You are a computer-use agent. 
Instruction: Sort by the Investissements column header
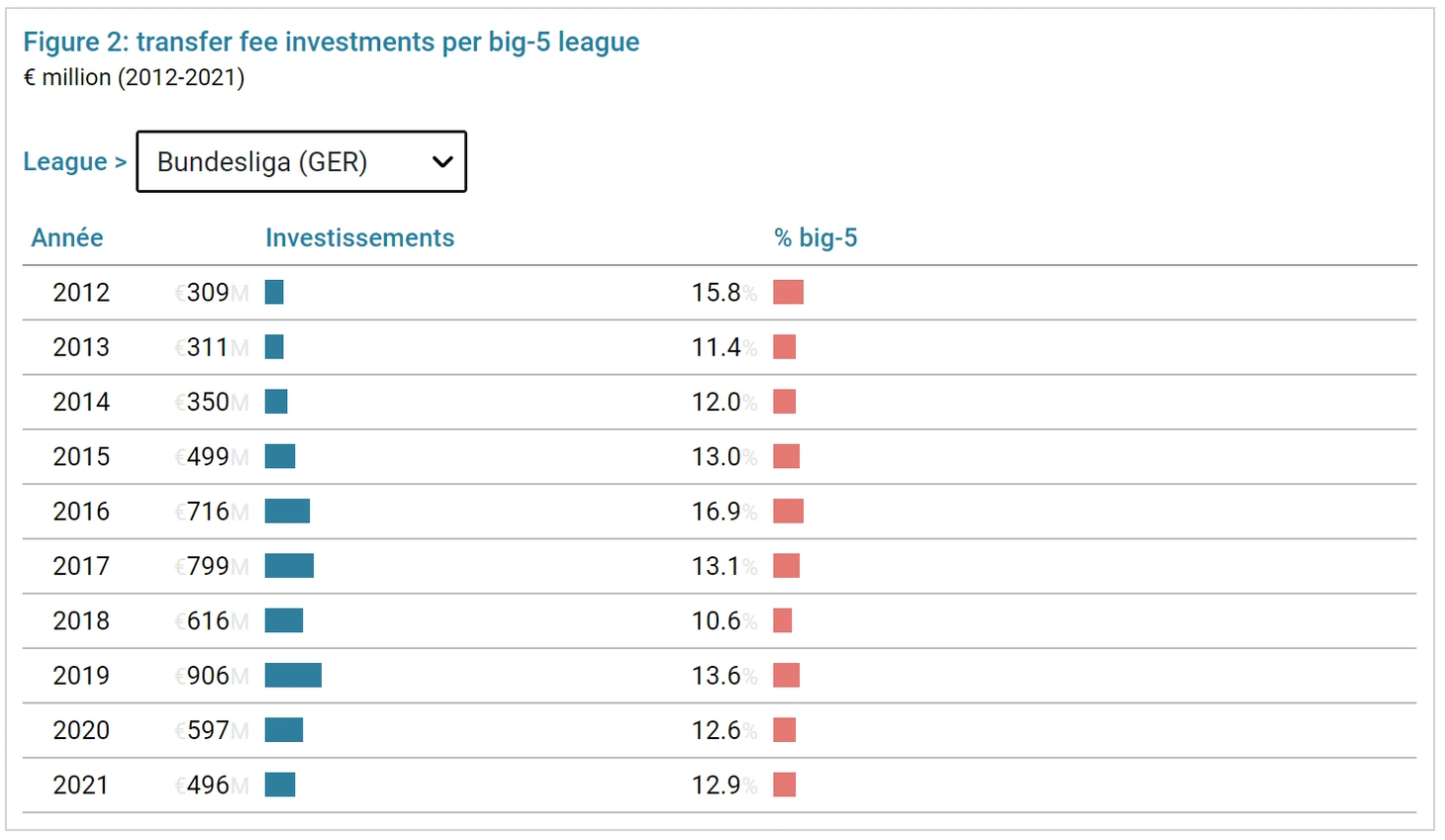(x=359, y=237)
